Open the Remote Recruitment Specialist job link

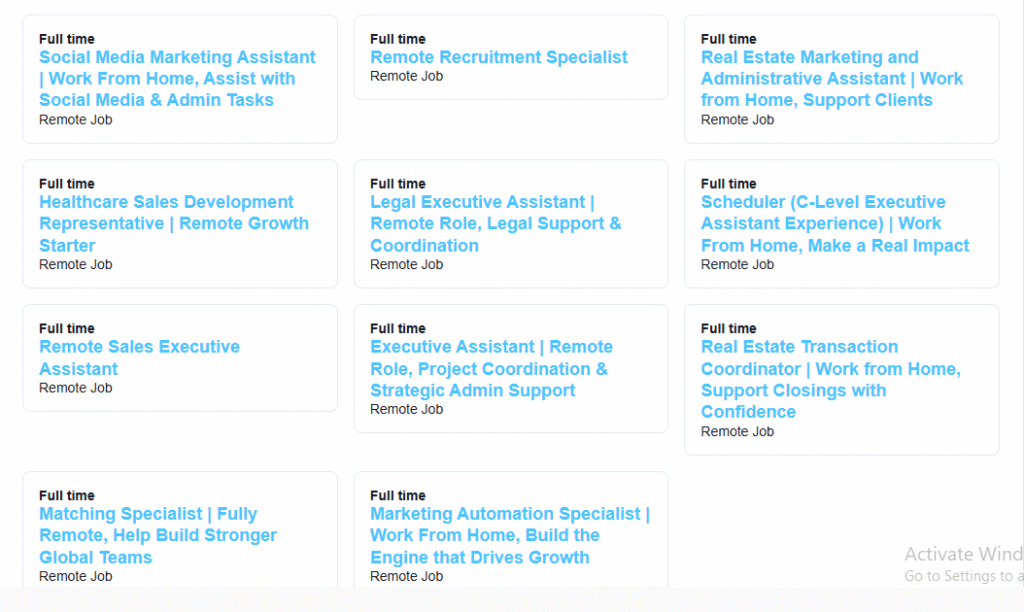[498, 58]
